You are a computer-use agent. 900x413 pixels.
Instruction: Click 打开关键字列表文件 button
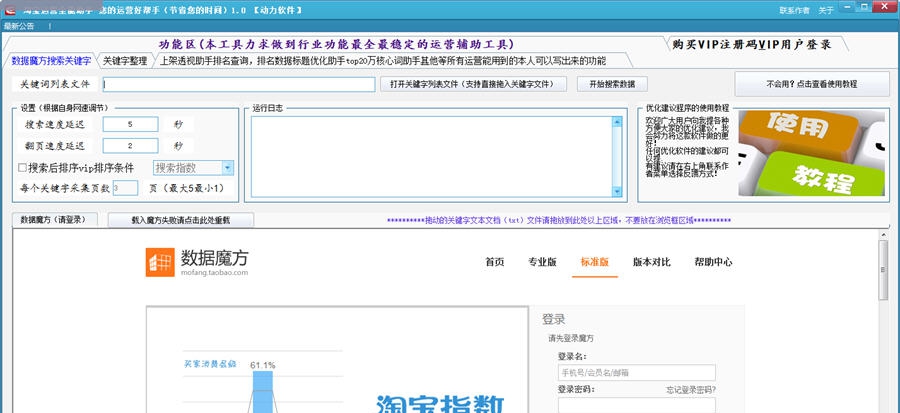473,84
